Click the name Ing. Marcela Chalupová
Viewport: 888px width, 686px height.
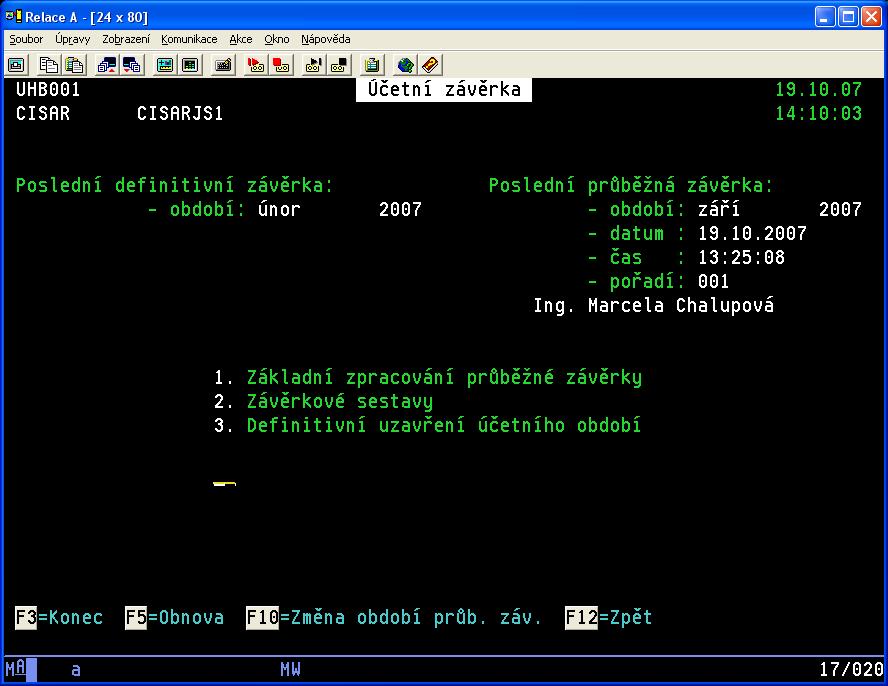click(x=654, y=306)
